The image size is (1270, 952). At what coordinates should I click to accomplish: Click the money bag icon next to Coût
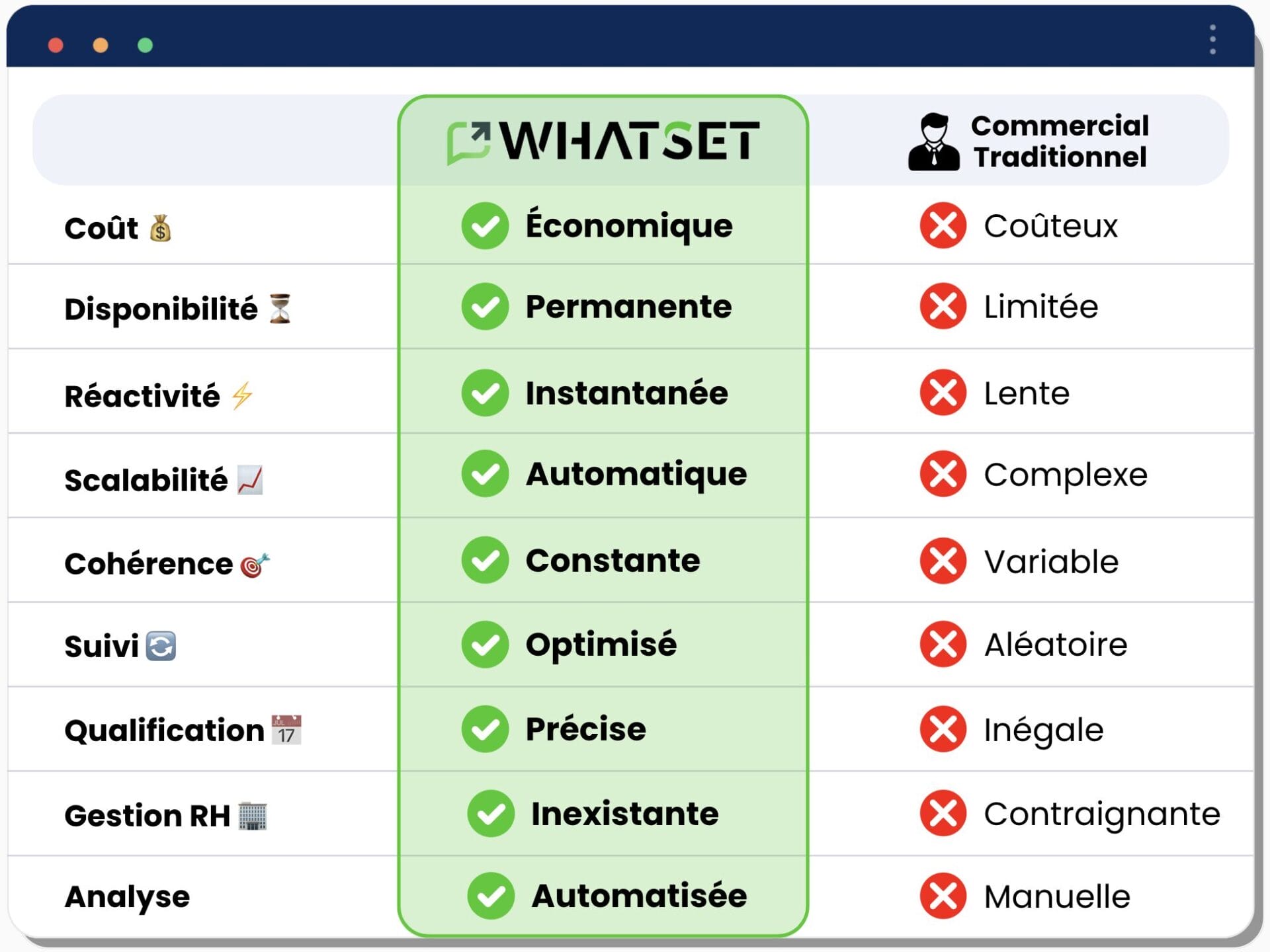click(x=160, y=229)
